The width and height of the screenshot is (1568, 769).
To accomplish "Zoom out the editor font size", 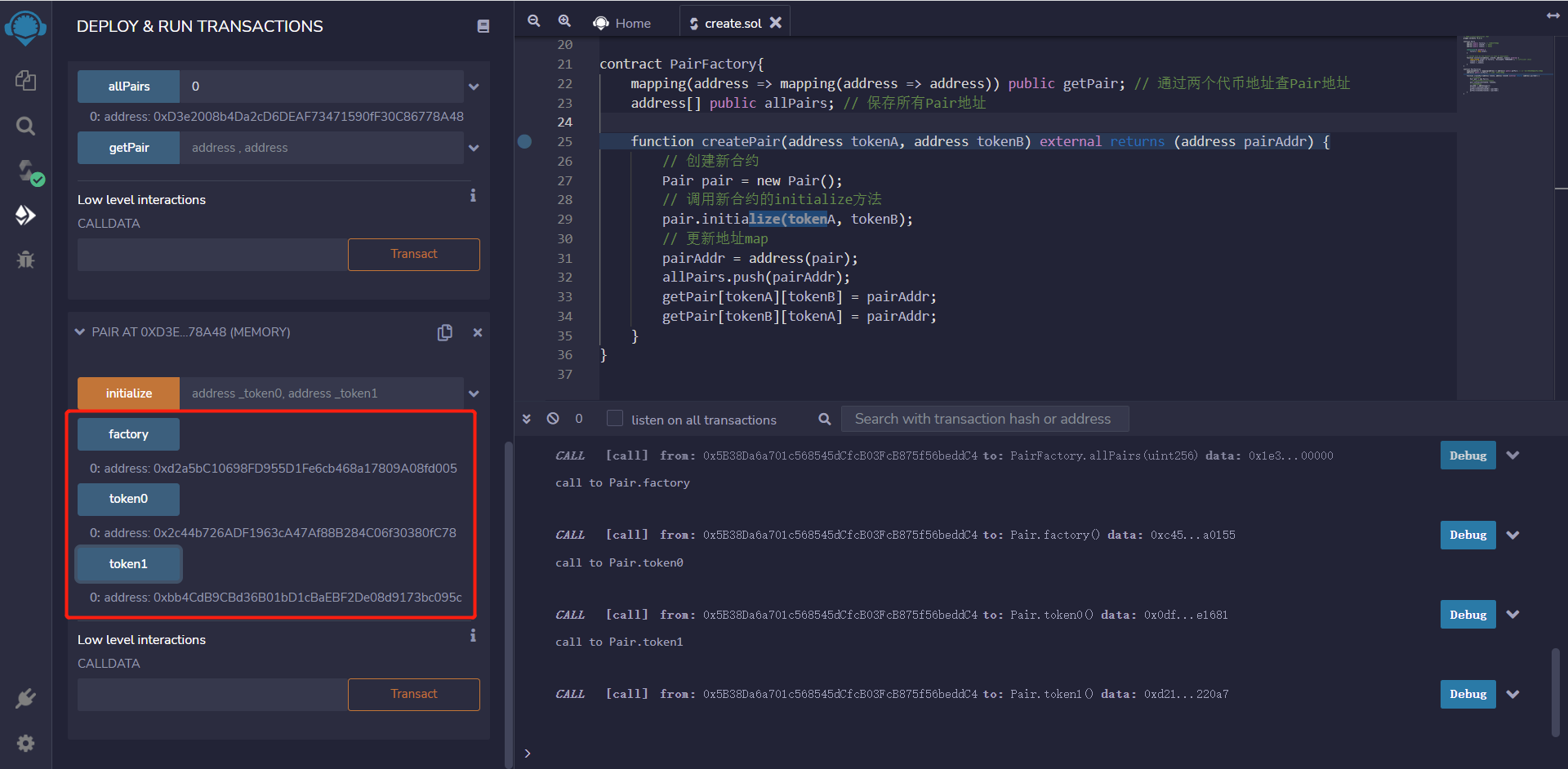I will pyautogui.click(x=533, y=21).
